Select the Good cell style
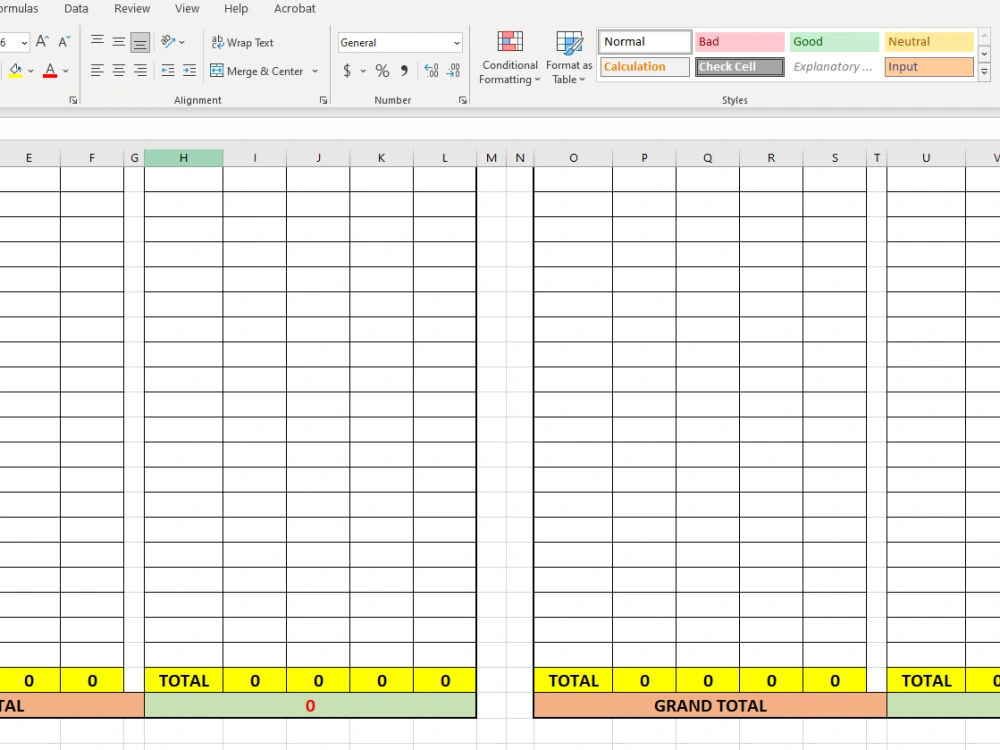Viewport: 1000px width, 750px height. [834, 41]
